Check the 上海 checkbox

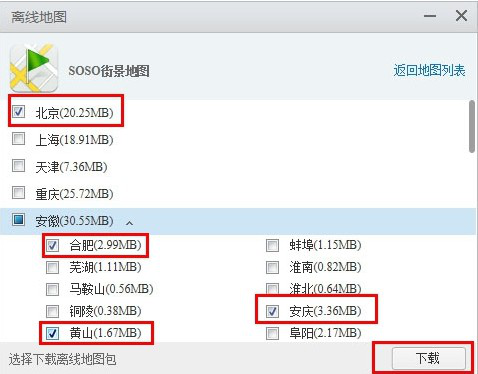tap(18, 138)
